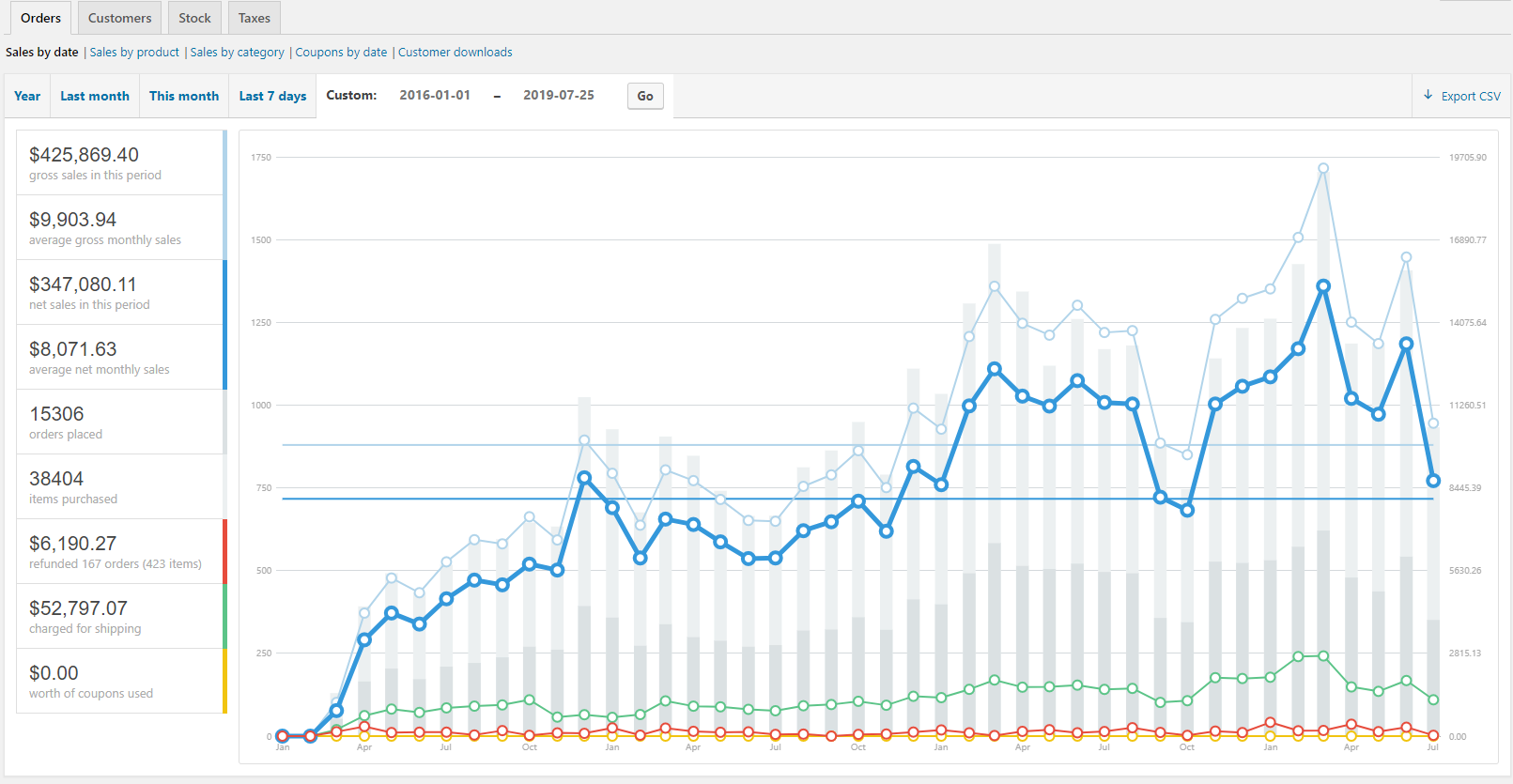Click the Export CSV download link
Viewport: 1513px width, 784px height.
coord(1462,96)
